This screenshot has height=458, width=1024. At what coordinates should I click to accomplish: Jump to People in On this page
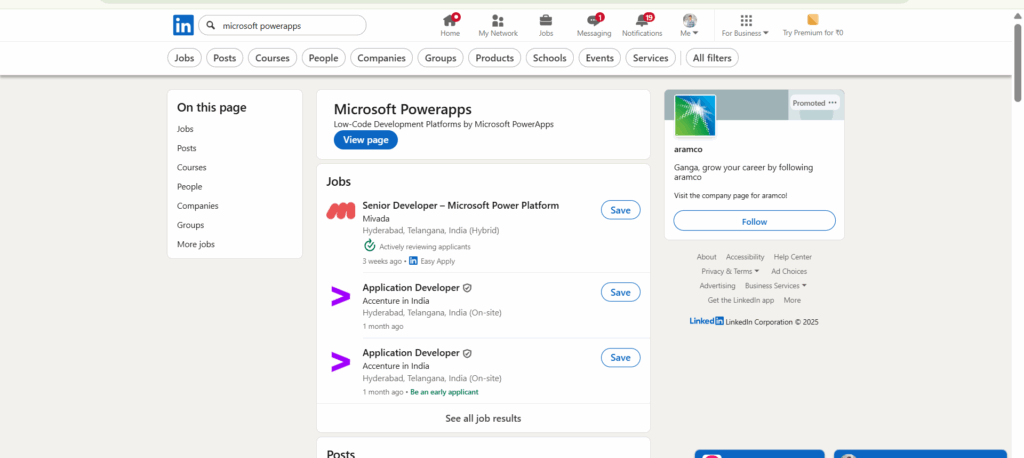click(189, 187)
